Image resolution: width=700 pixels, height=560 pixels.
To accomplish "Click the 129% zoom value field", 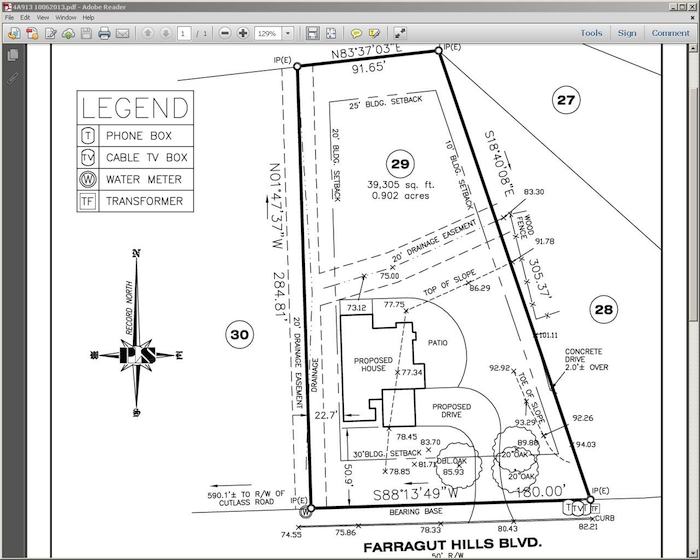I will click(x=268, y=33).
